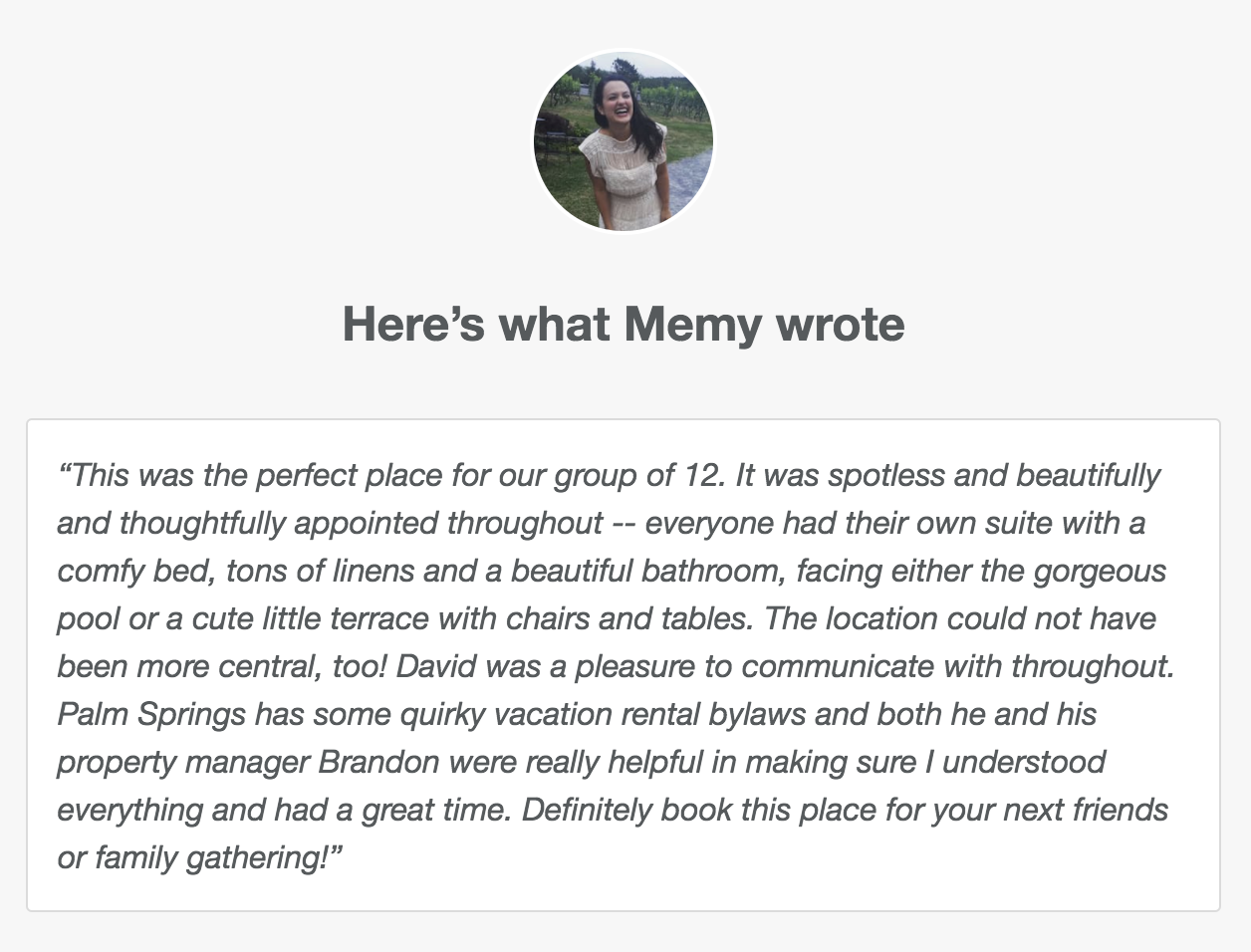Click the "Here's what Memy wrote" heading

[x=624, y=325]
